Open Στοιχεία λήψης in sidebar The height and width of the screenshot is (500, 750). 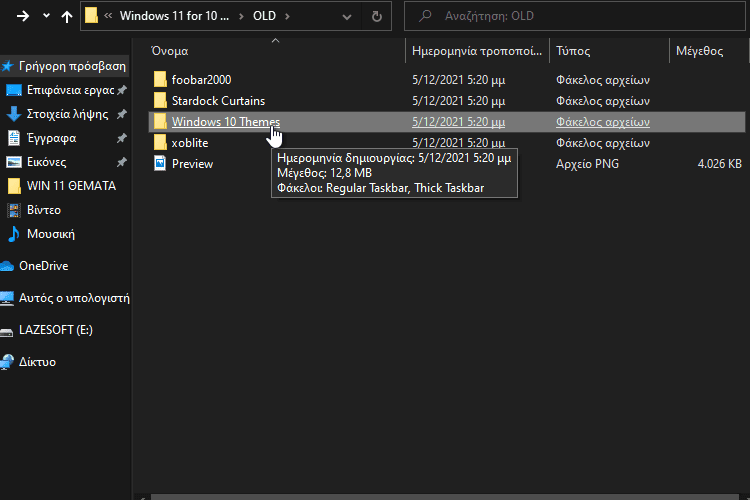(x=67, y=114)
